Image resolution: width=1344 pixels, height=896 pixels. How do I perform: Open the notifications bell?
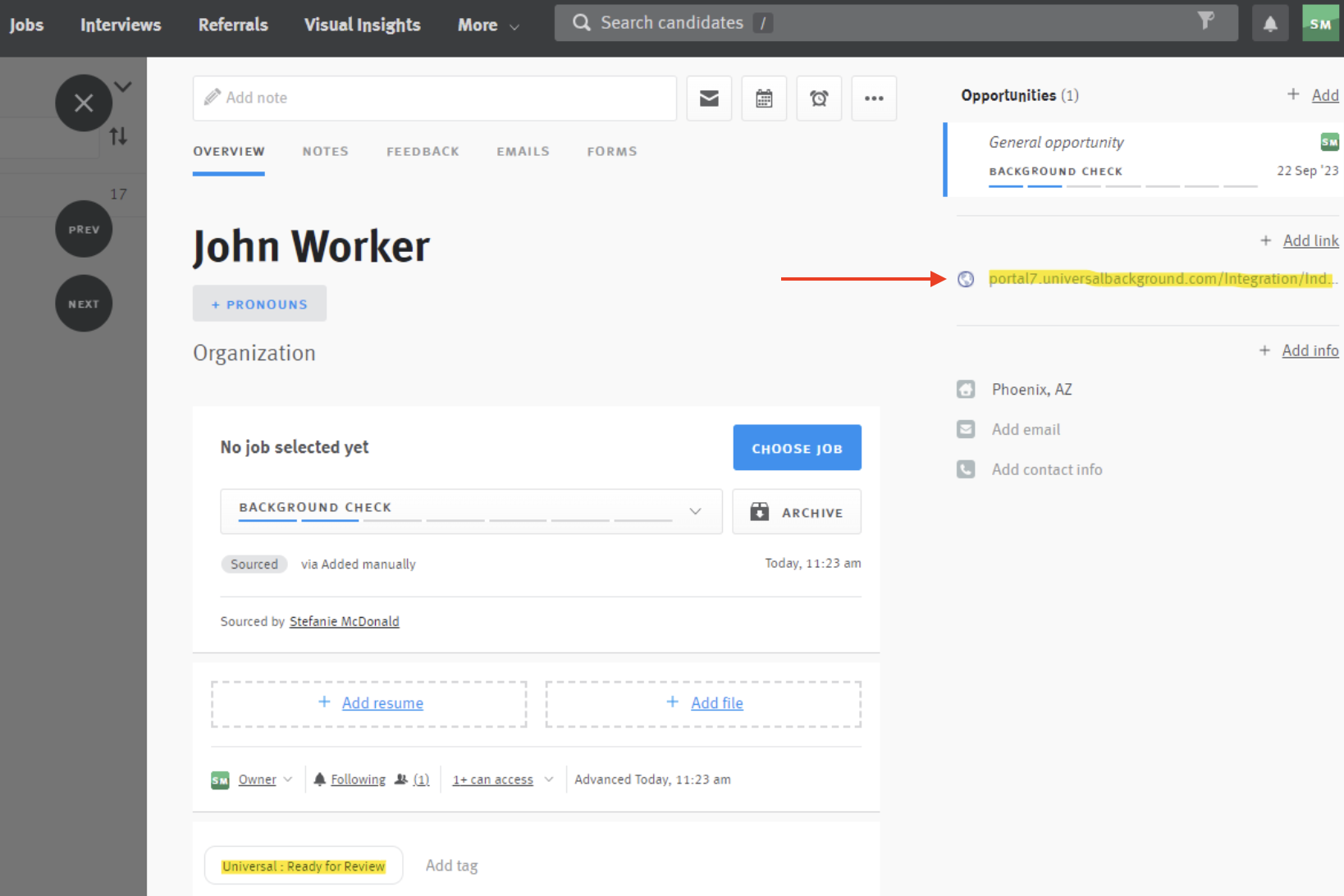point(1269,22)
